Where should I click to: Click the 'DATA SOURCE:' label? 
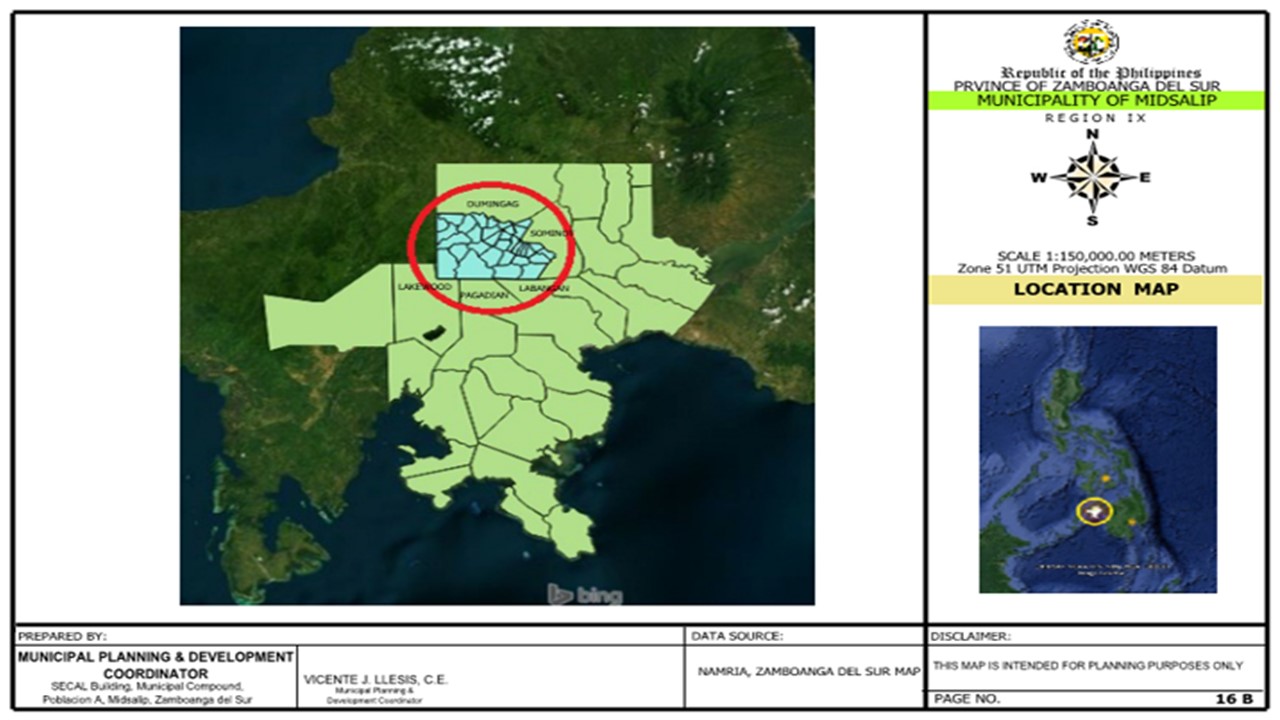[x=737, y=636]
